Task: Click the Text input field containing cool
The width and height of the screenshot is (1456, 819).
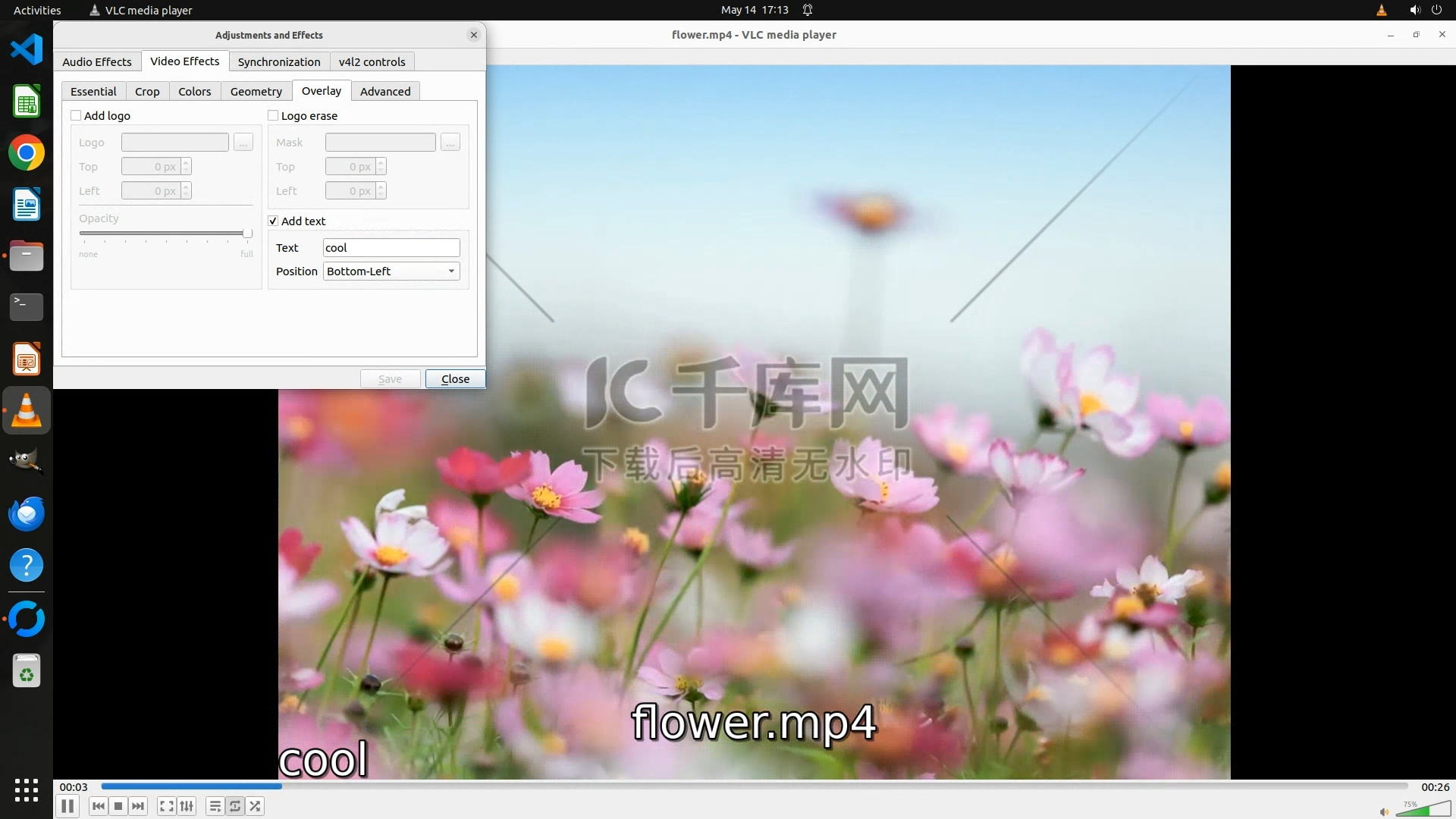Action: [391, 248]
